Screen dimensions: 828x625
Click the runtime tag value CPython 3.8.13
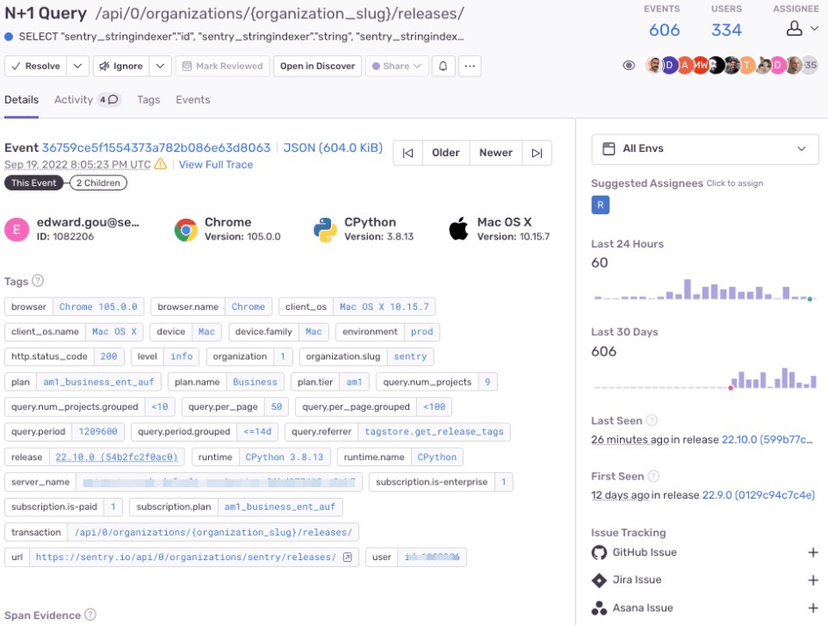click(285, 457)
